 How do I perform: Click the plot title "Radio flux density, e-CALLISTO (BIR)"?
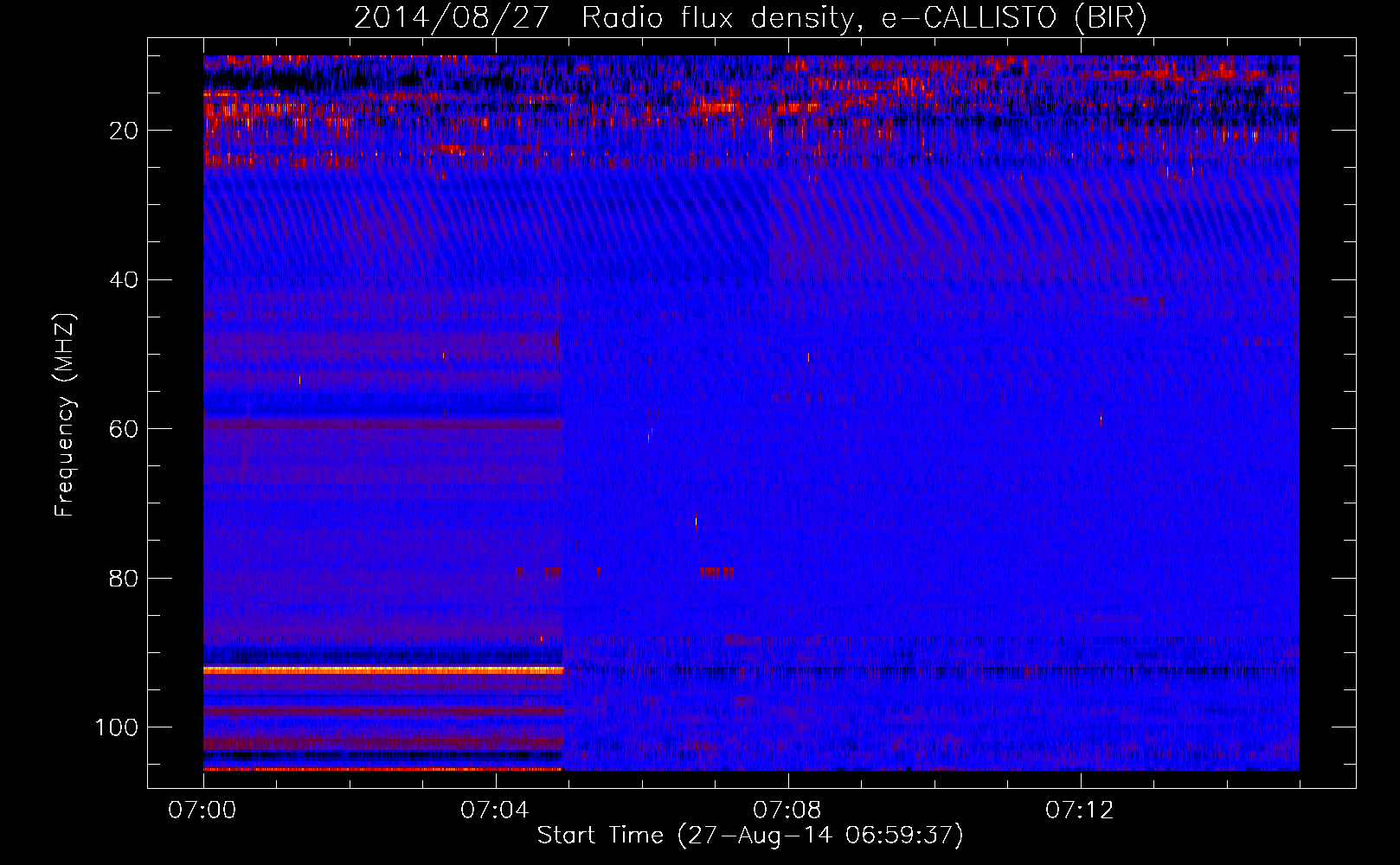click(x=864, y=18)
